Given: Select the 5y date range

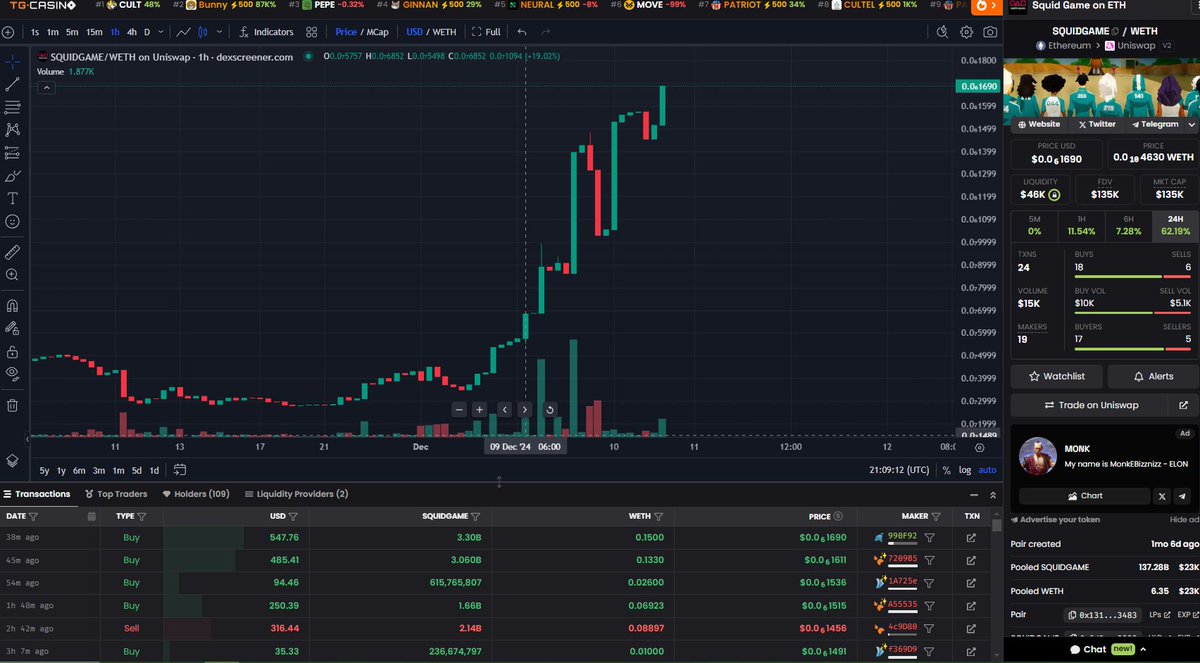Looking at the screenshot, I should coord(45,470).
